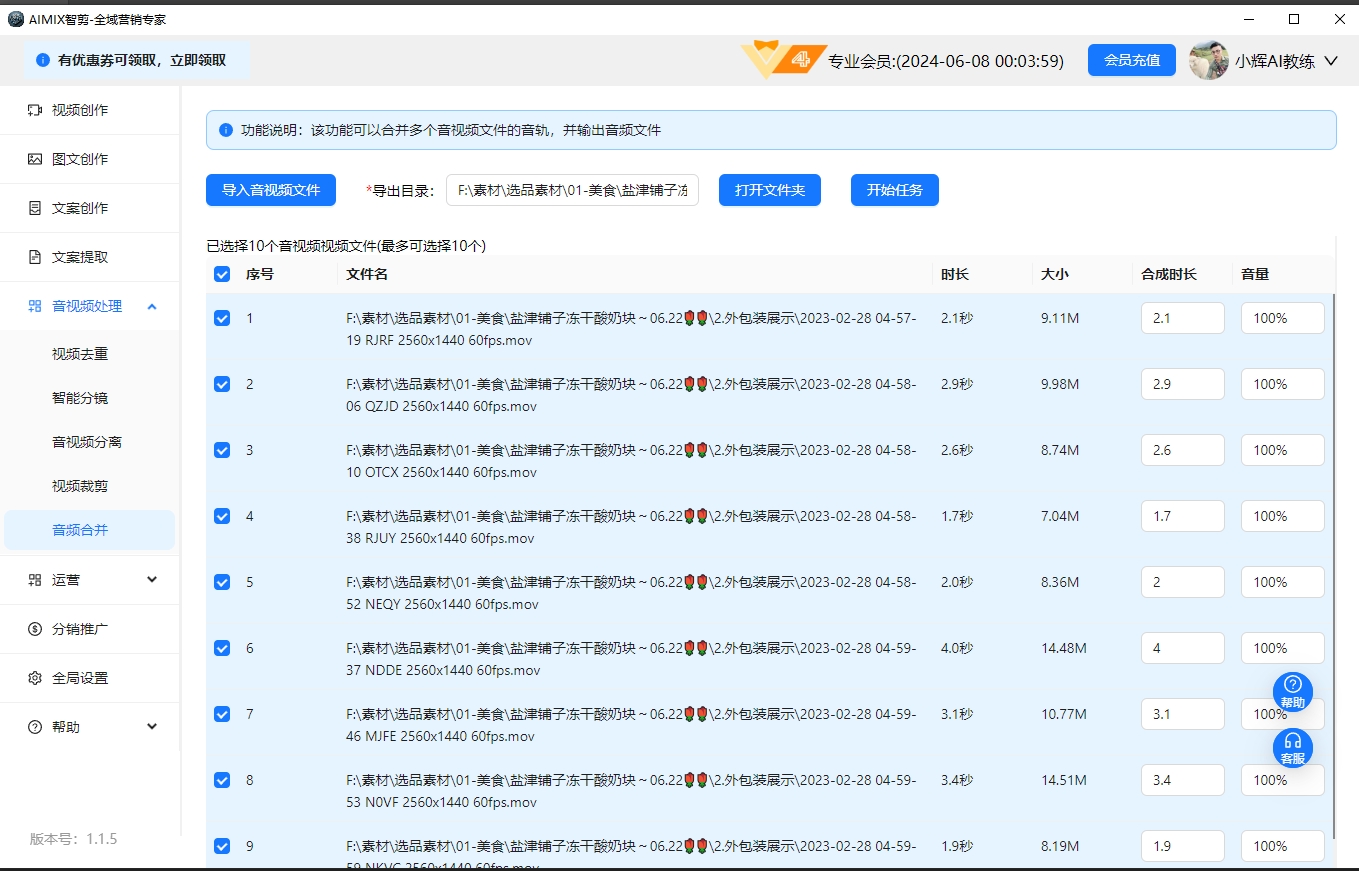Expand the 运营 sidebar menu
This screenshot has height=871, width=1359.
tap(152, 579)
